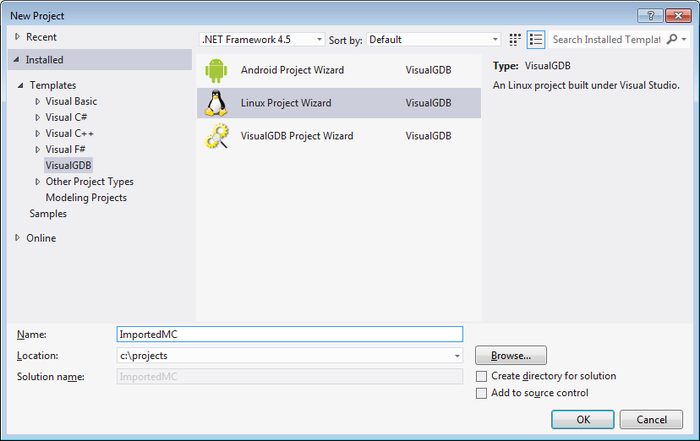Switch to medium icons list view
Image resolution: width=700 pixels, height=441 pixels.
pos(536,40)
